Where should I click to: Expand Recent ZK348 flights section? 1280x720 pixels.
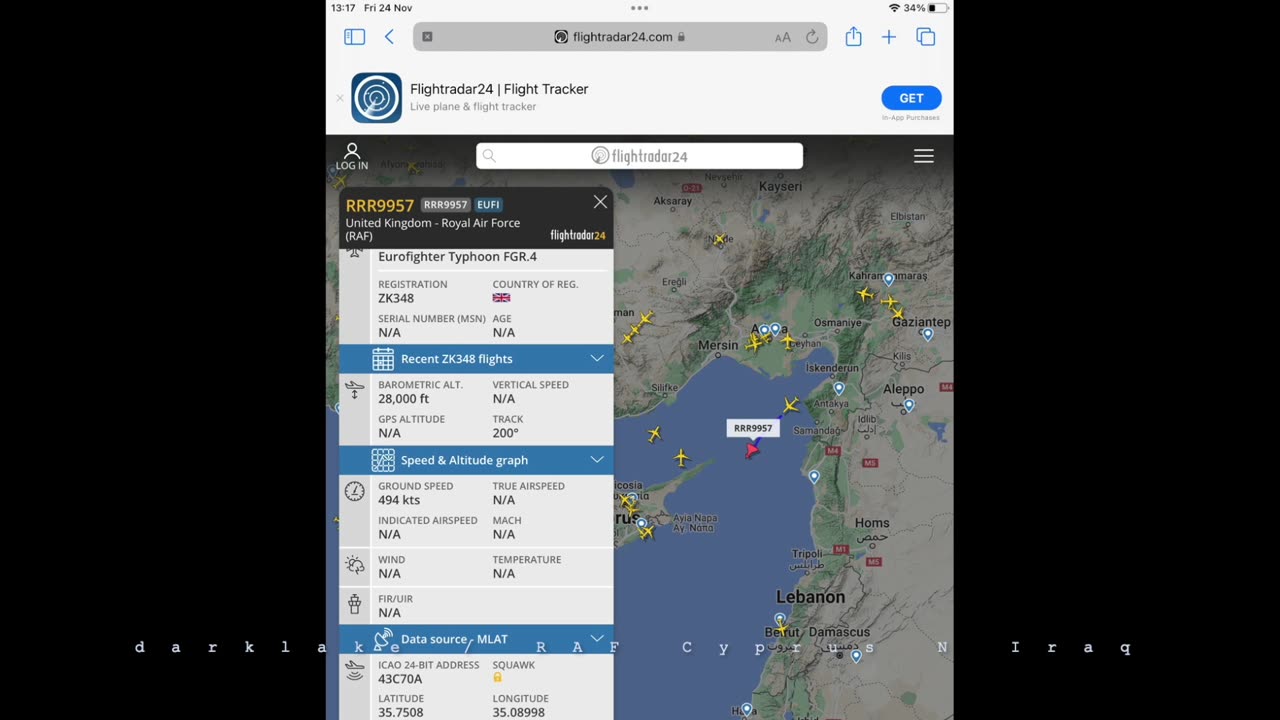pyautogui.click(x=476, y=359)
